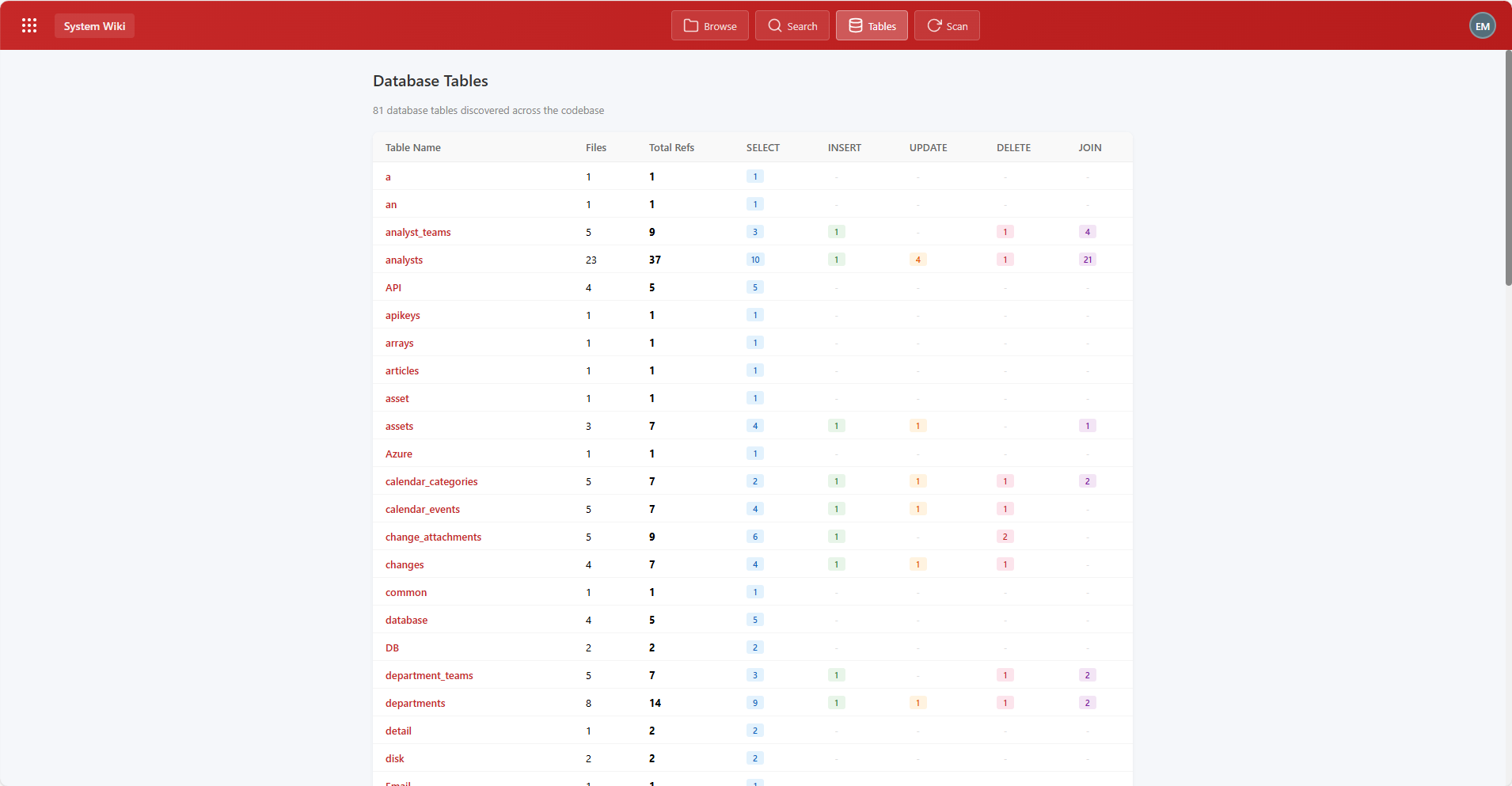Open the common table link
This screenshot has width=1512, height=786.
point(406,592)
